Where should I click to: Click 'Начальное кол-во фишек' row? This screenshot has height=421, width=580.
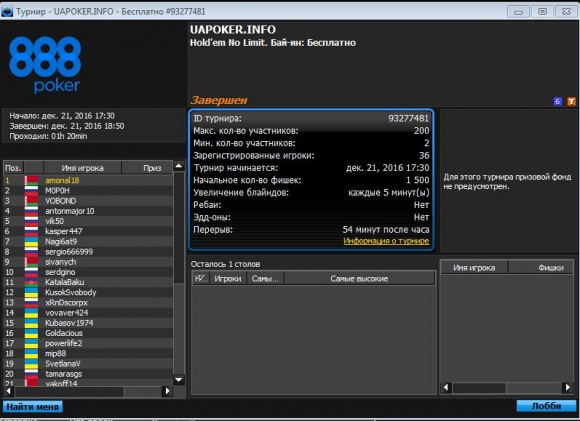tap(311, 180)
